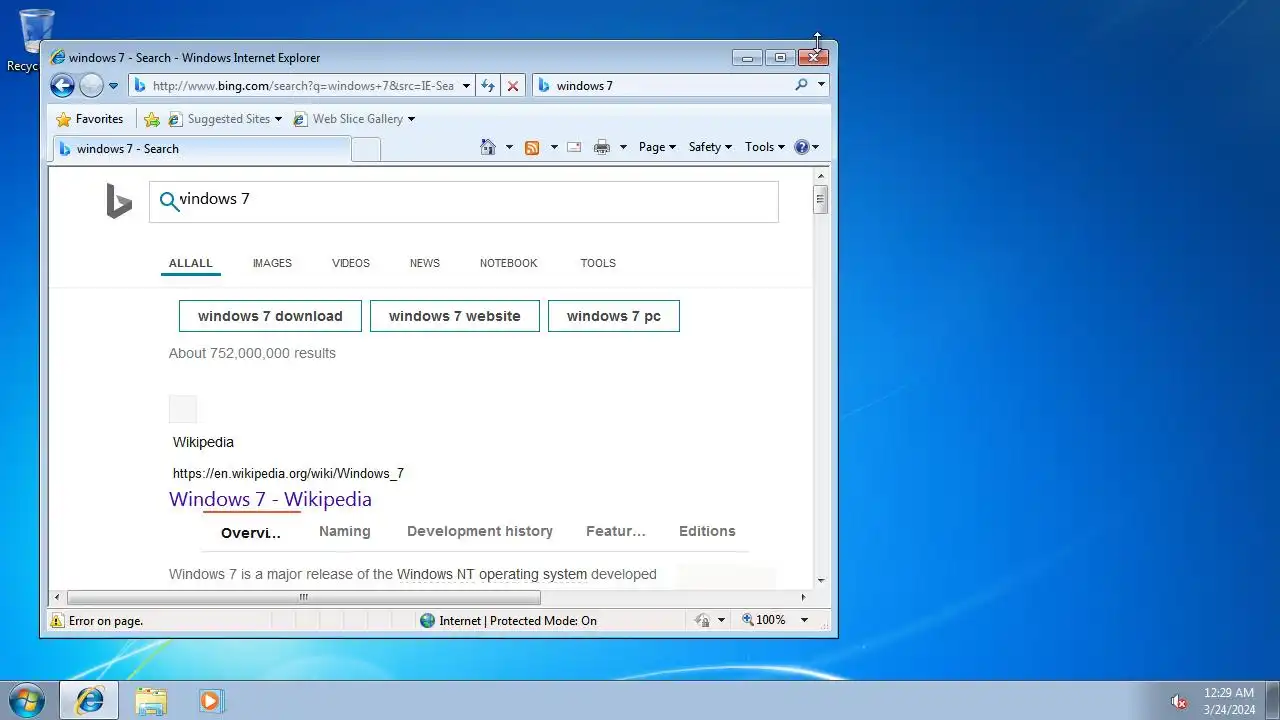Expand the Web Slice Gallery dropdown arrow
1280x720 pixels.
coord(411,119)
